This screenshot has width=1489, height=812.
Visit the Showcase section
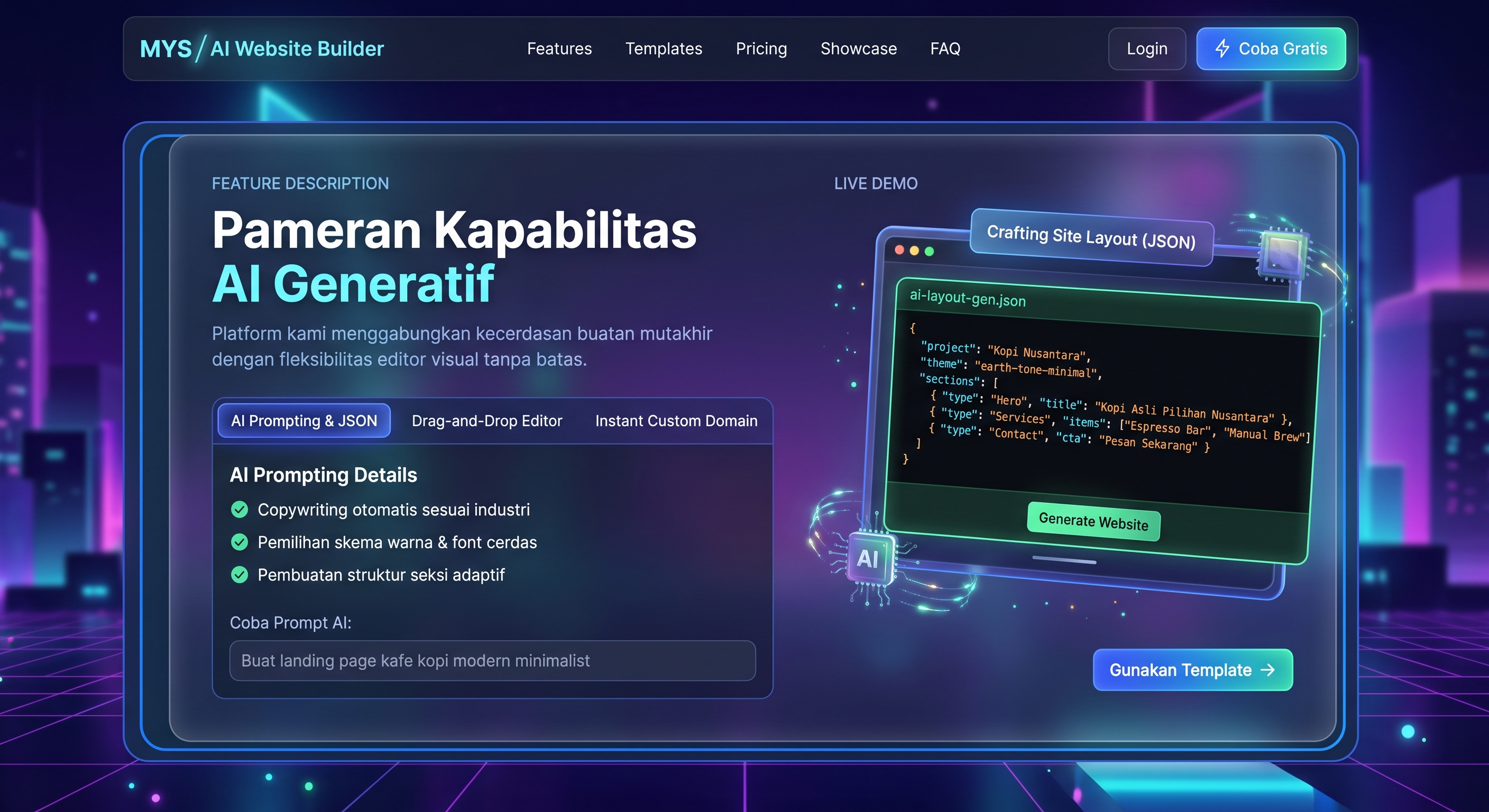click(858, 49)
